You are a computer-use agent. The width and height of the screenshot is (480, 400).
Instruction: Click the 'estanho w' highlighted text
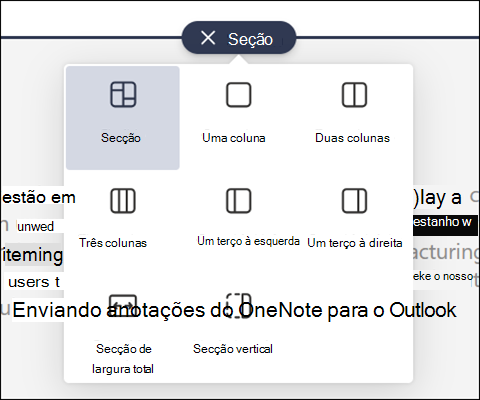[x=442, y=222]
